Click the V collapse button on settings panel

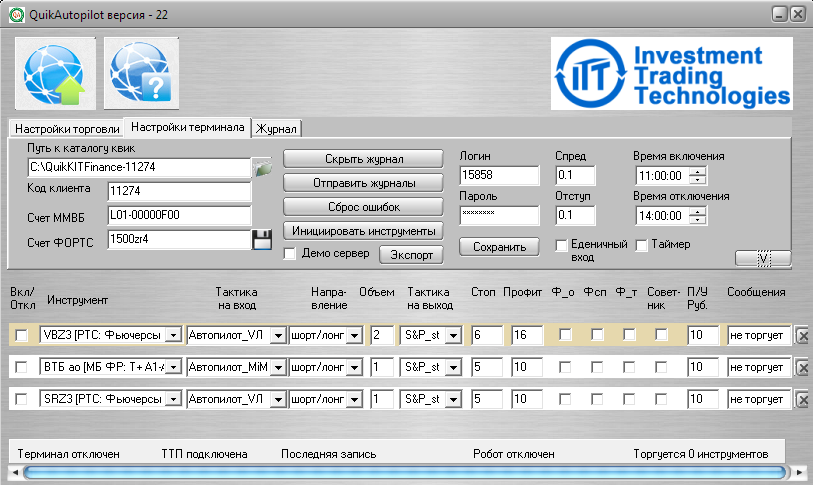[763, 258]
